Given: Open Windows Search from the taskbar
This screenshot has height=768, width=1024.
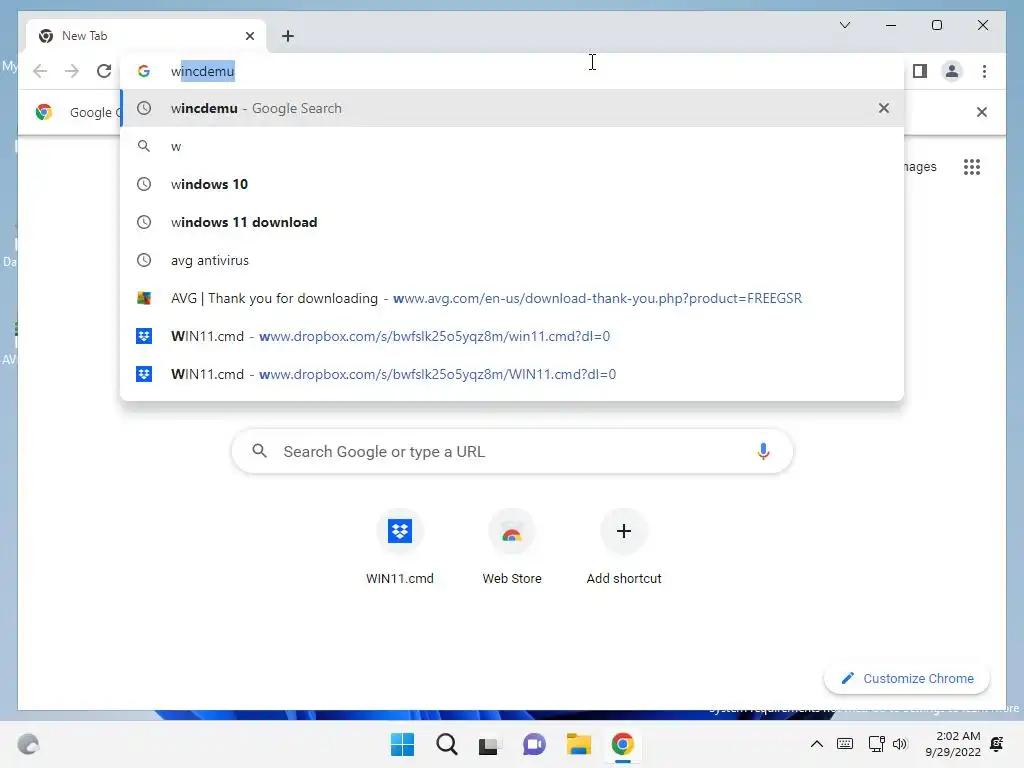Looking at the screenshot, I should pos(447,744).
